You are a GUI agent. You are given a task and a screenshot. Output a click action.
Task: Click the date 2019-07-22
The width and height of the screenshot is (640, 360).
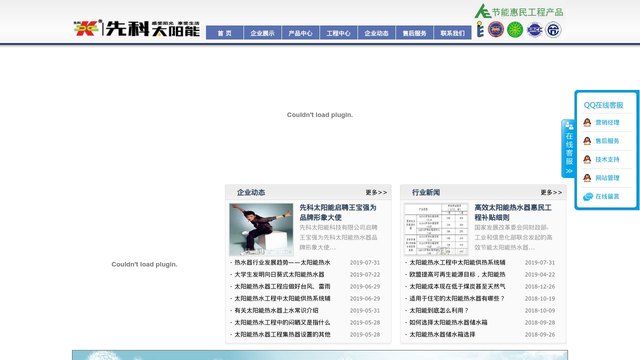365,274
